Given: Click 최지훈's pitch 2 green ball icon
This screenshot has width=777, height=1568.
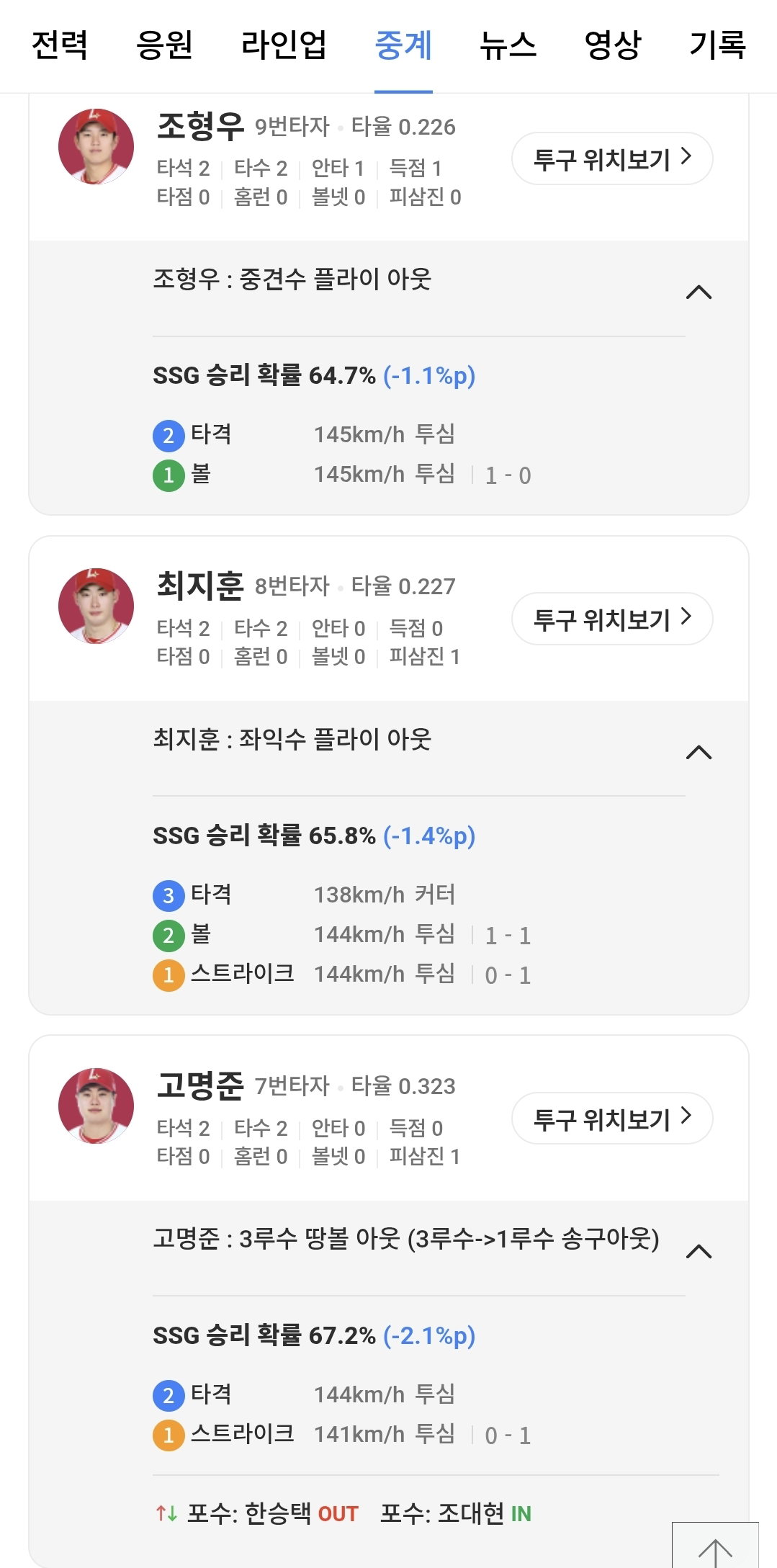Looking at the screenshot, I should tap(169, 935).
